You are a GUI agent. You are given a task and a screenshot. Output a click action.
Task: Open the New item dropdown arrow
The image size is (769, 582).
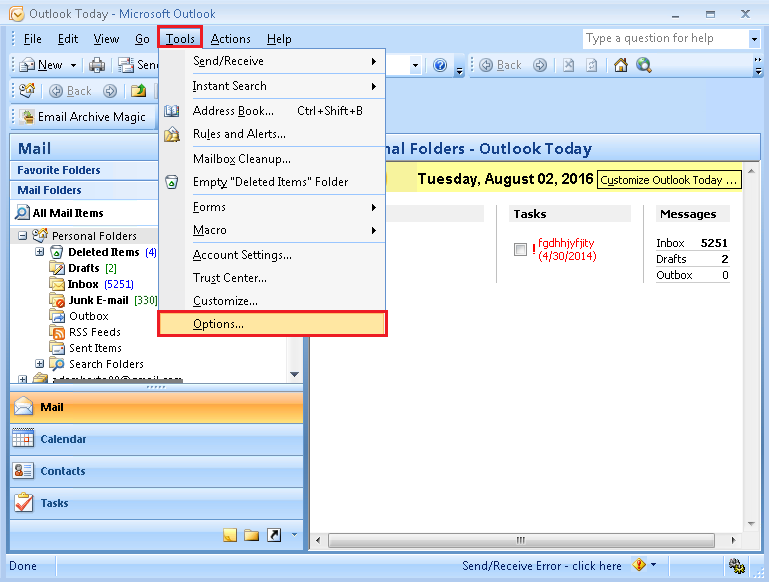[73, 65]
